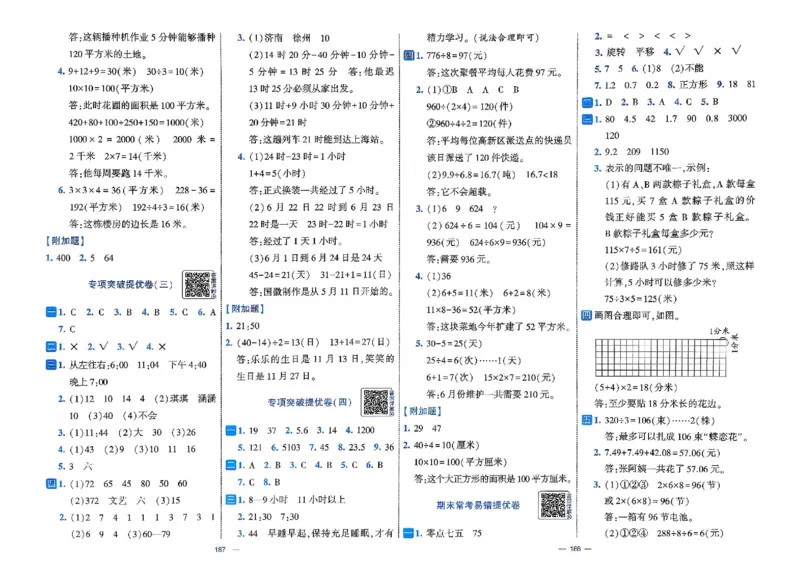Click the text 画图合理即可,如图。

coord(638,315)
